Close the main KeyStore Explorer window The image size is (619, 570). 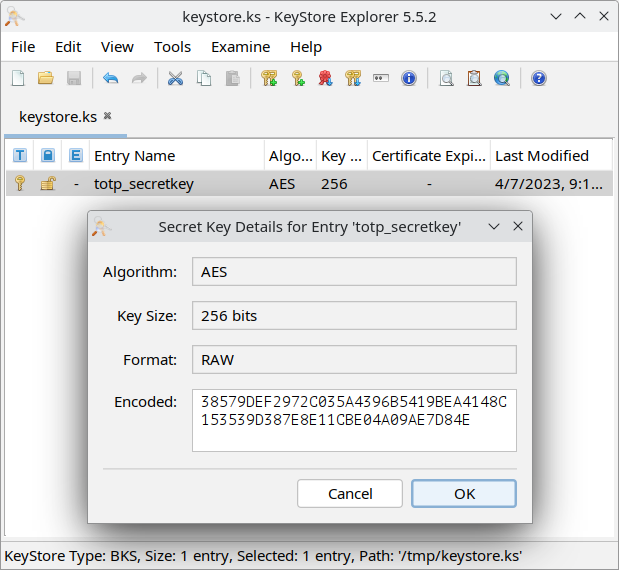click(x=604, y=16)
